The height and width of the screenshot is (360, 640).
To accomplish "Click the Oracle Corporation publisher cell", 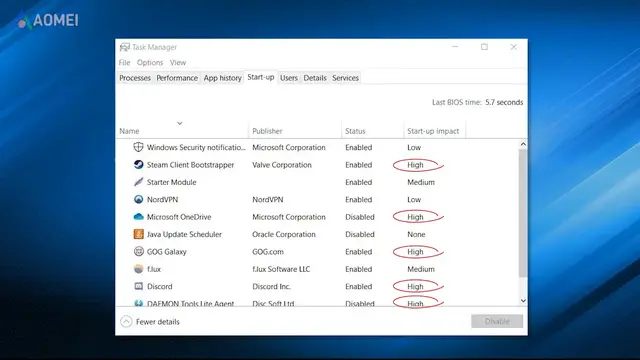I will pos(284,234).
